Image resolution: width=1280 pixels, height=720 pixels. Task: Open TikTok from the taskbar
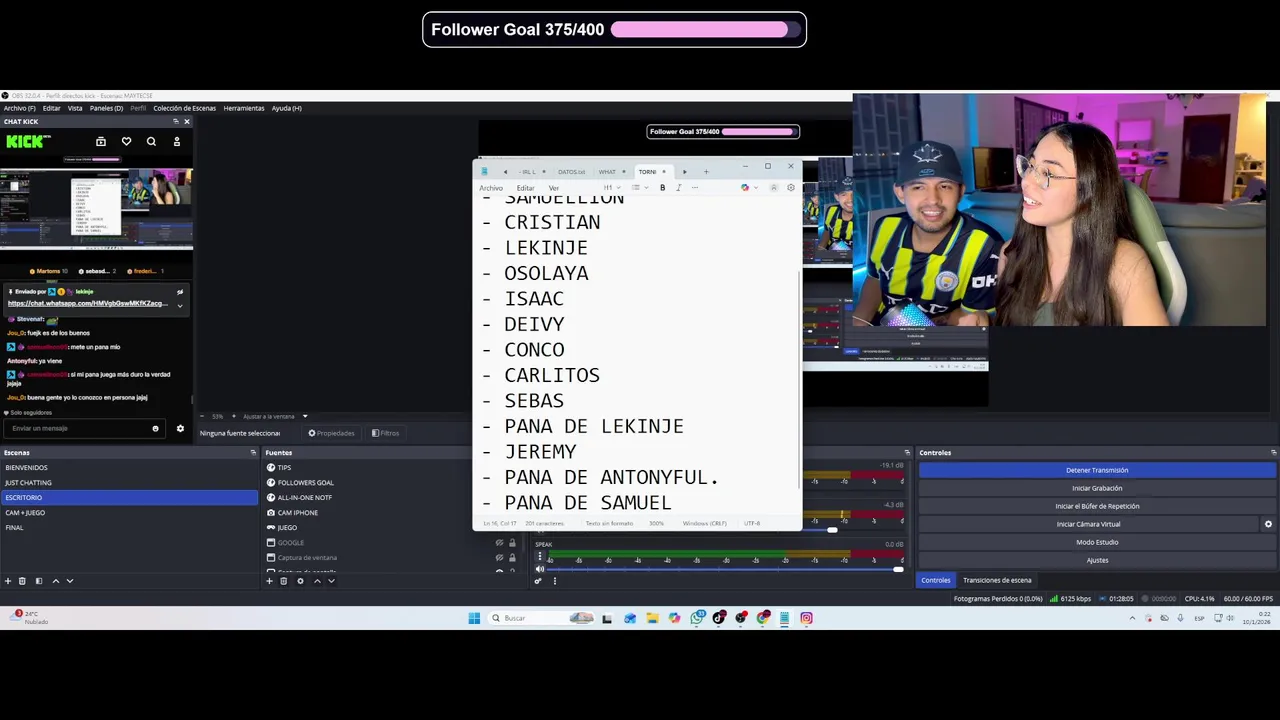pyautogui.click(x=718, y=618)
